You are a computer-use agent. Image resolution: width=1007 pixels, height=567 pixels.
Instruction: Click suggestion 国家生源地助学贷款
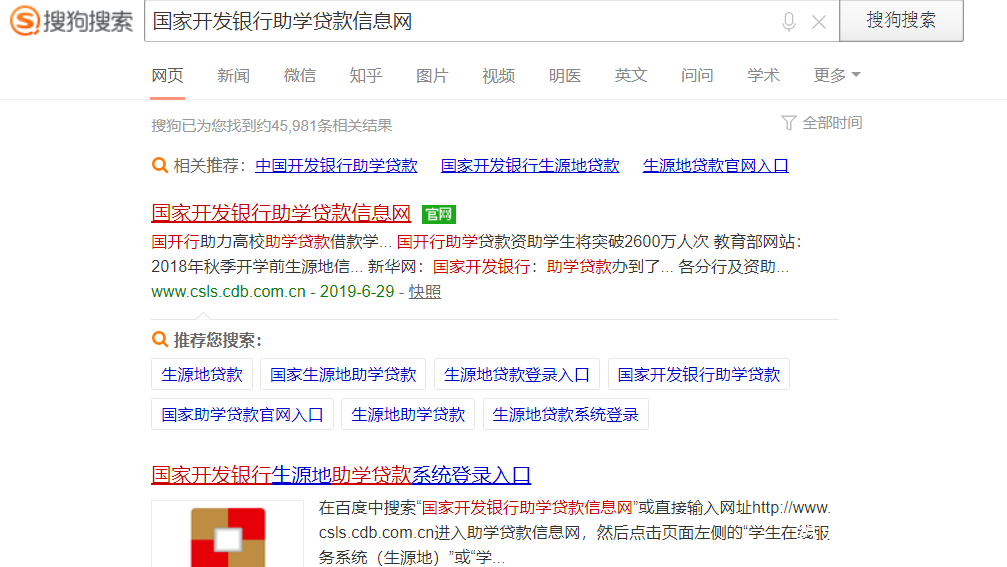(x=343, y=374)
